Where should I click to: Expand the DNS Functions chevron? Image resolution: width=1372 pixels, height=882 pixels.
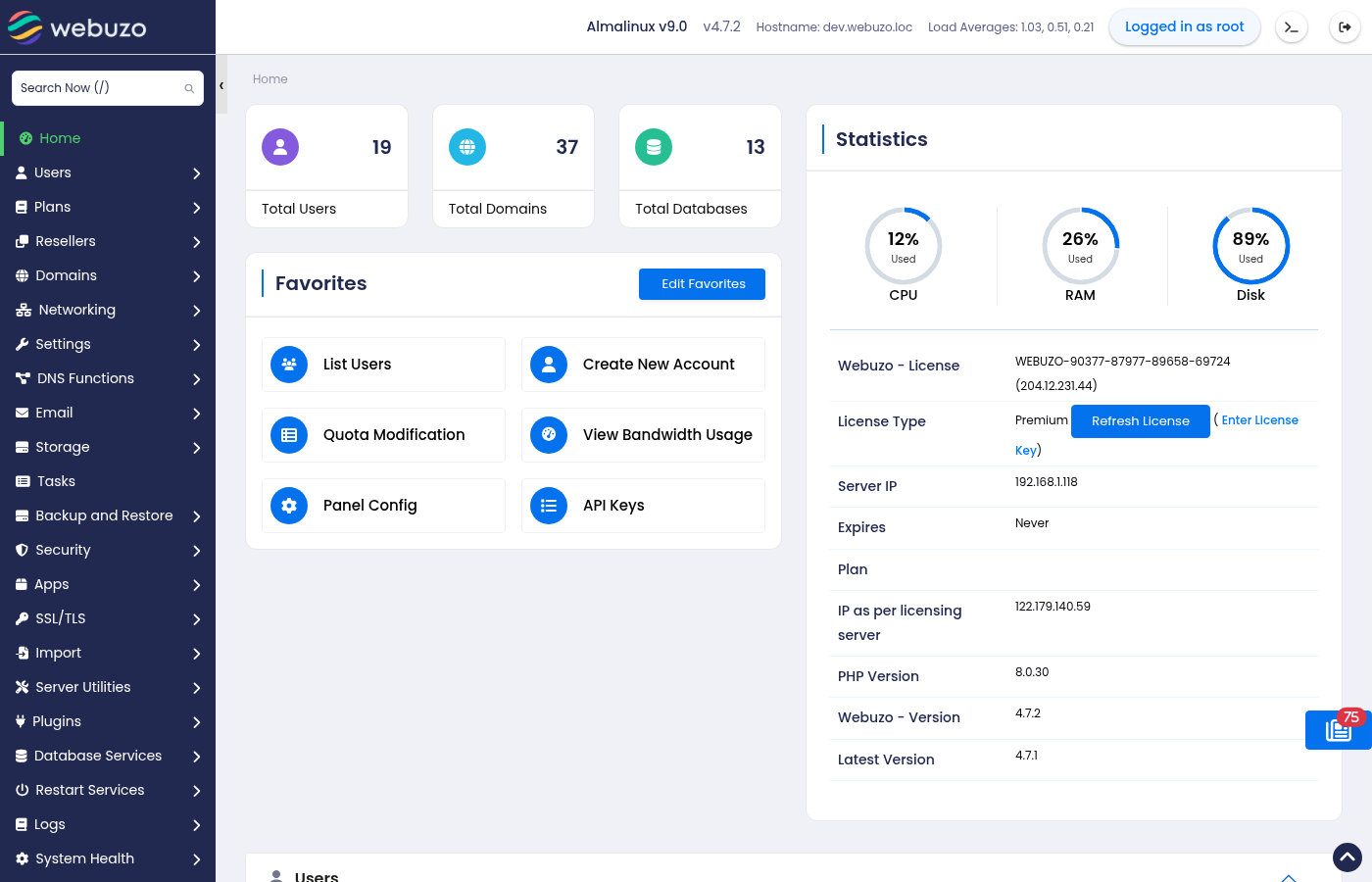196,379
